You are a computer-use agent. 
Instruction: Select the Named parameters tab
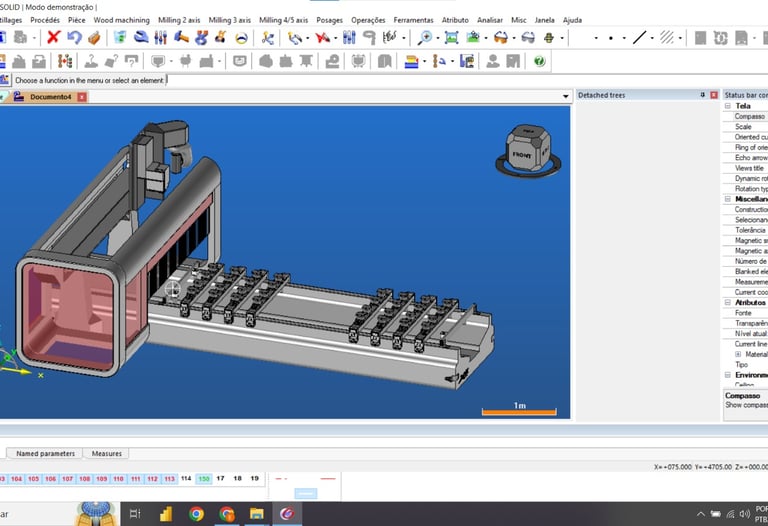click(45, 453)
